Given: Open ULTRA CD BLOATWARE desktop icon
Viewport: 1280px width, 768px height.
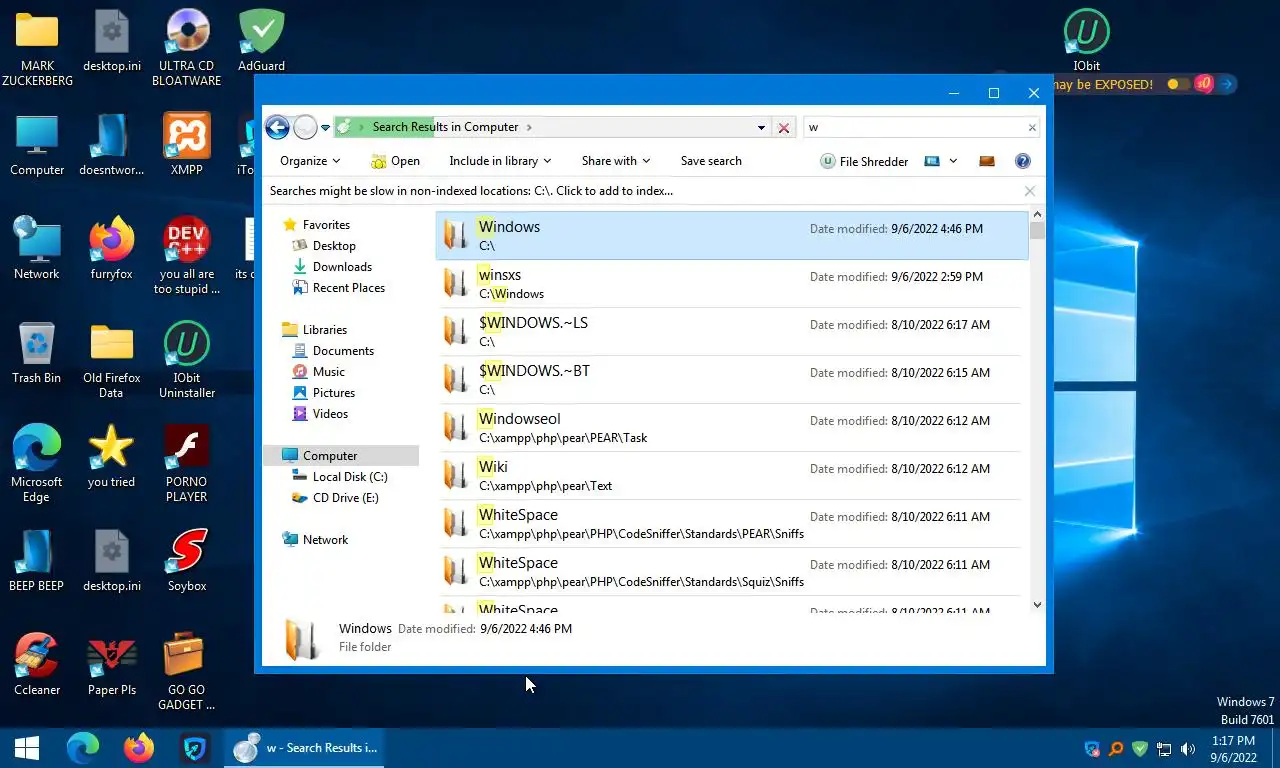Looking at the screenshot, I should coord(187,47).
